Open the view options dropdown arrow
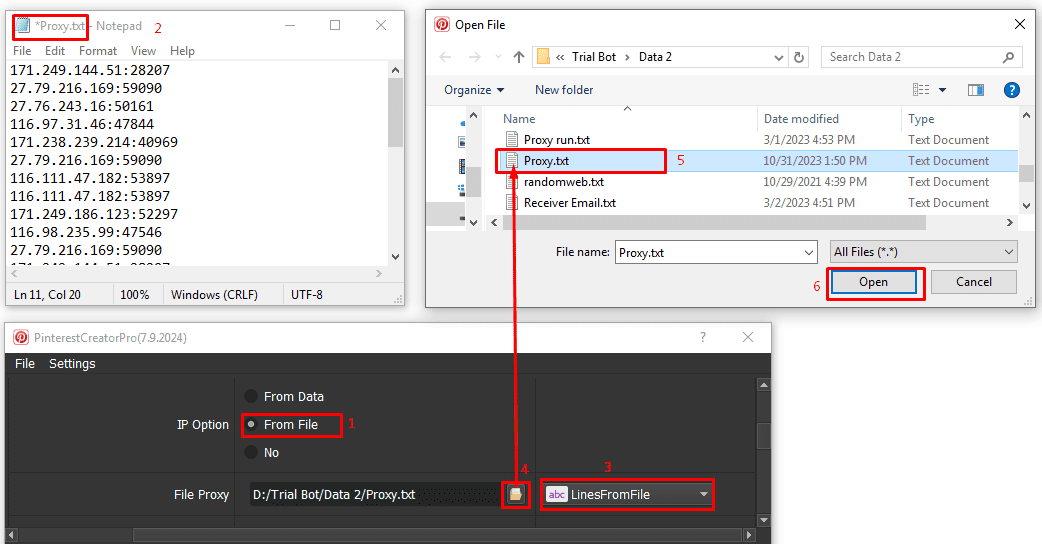 click(942, 90)
